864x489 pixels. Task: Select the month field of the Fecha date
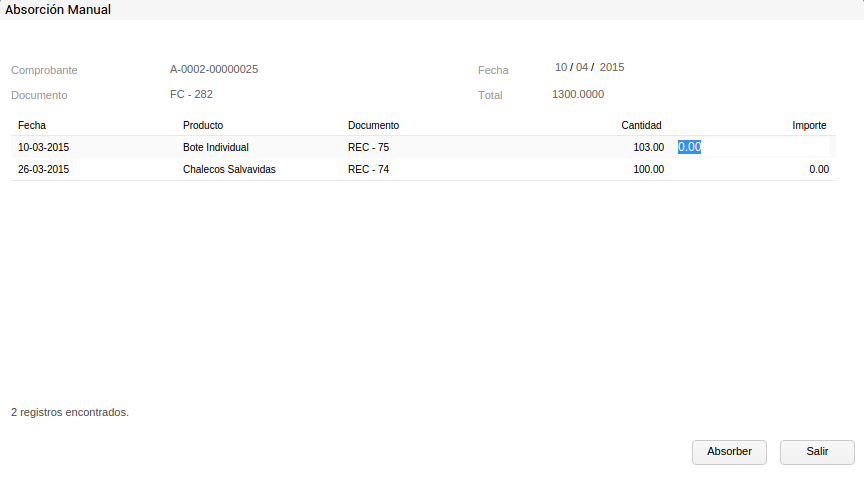click(582, 67)
